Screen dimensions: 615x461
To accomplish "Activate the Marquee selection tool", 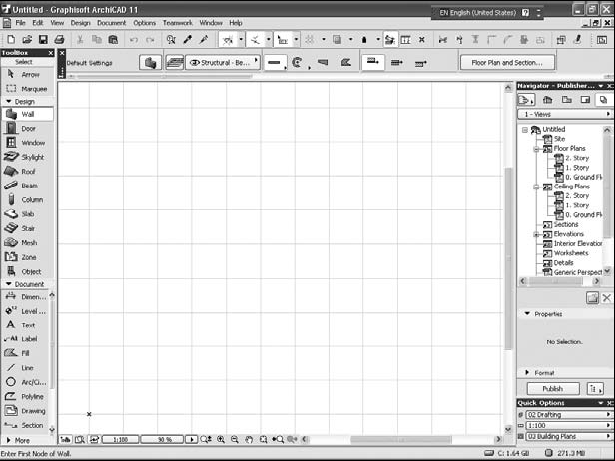I will coord(27,88).
